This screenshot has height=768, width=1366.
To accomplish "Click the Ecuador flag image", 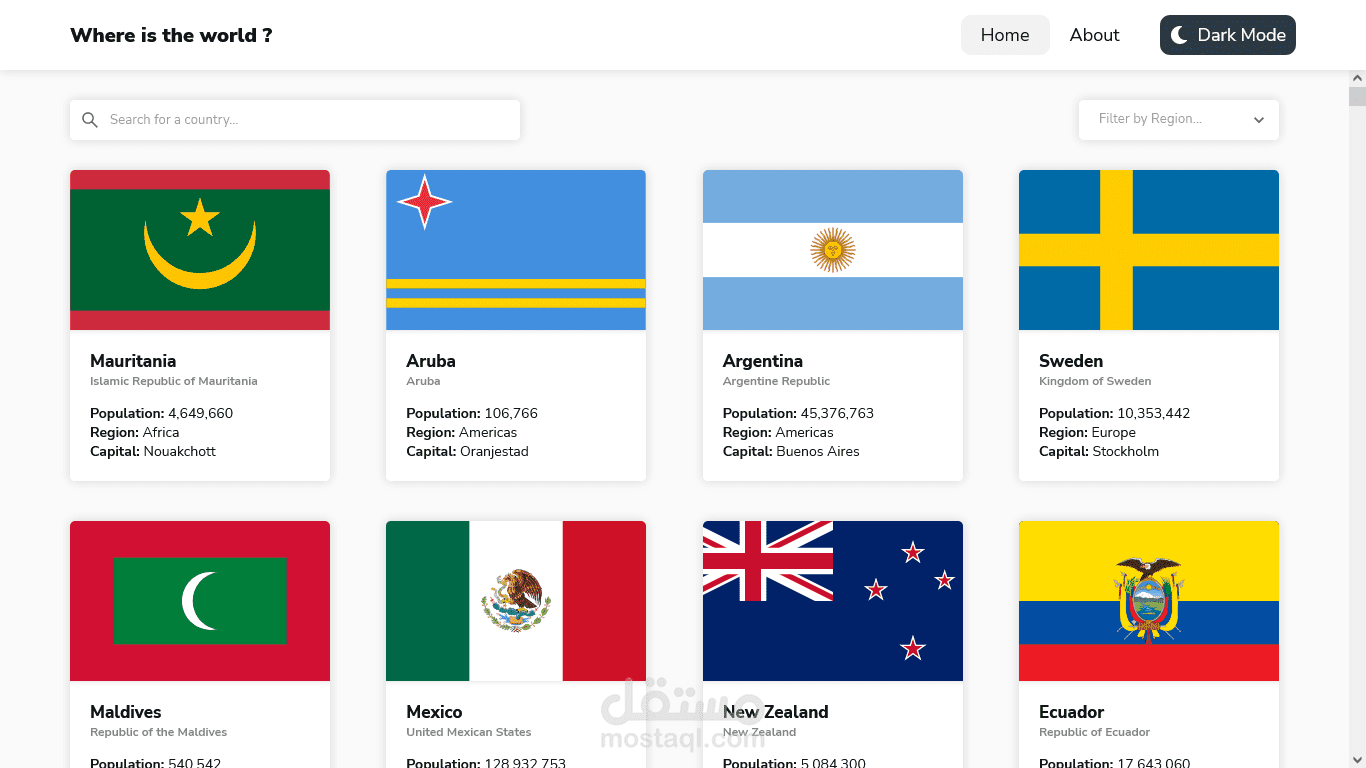I will coord(1148,600).
